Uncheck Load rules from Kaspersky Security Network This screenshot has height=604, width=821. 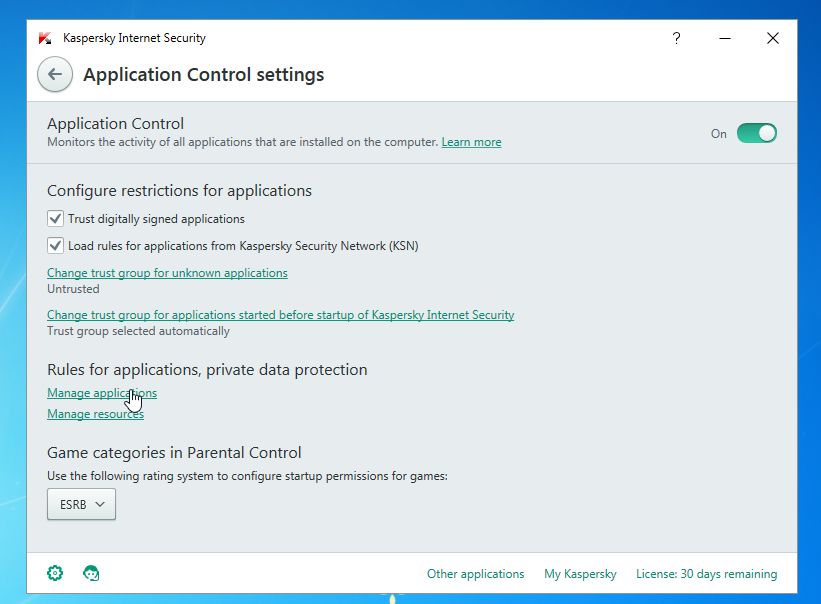tap(56, 245)
